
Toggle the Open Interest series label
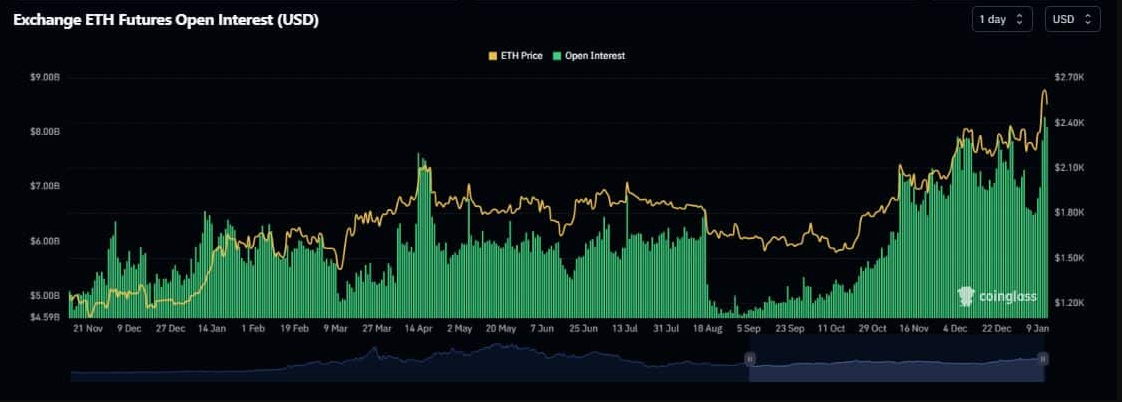point(594,56)
